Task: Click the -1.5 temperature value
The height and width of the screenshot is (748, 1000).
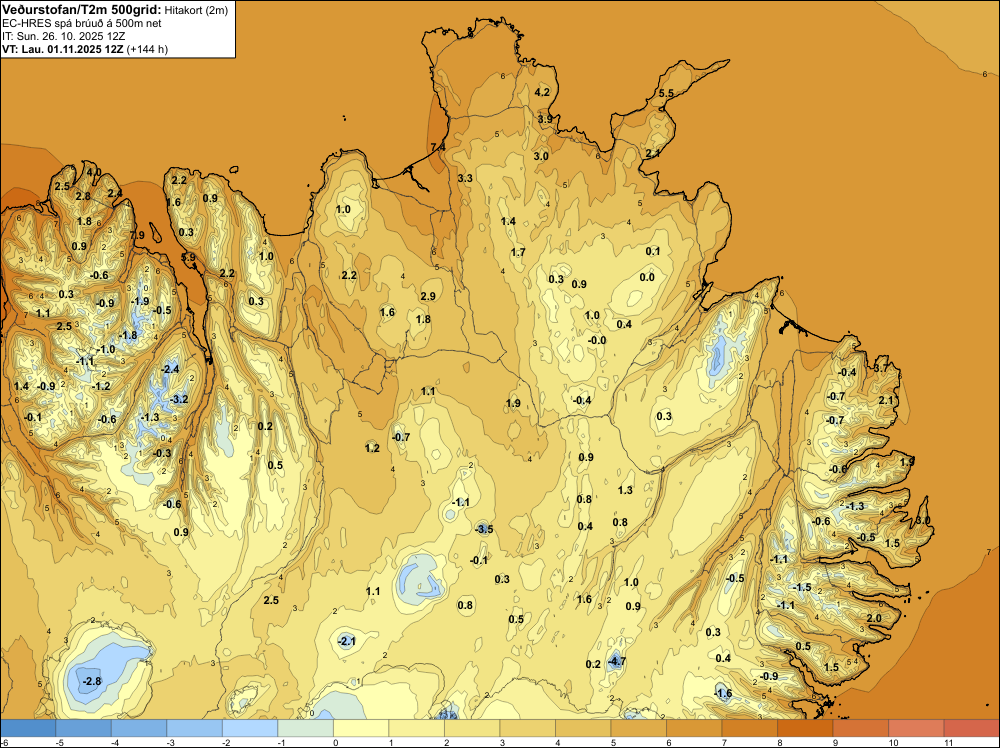Action: [x=802, y=587]
